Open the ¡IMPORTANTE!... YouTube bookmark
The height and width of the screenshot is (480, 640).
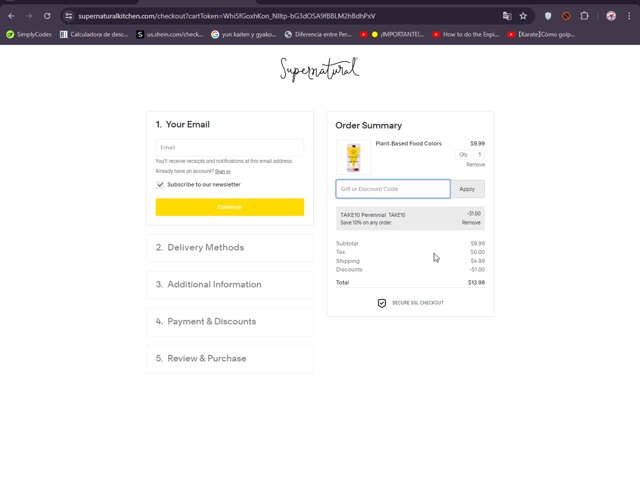tap(392, 34)
